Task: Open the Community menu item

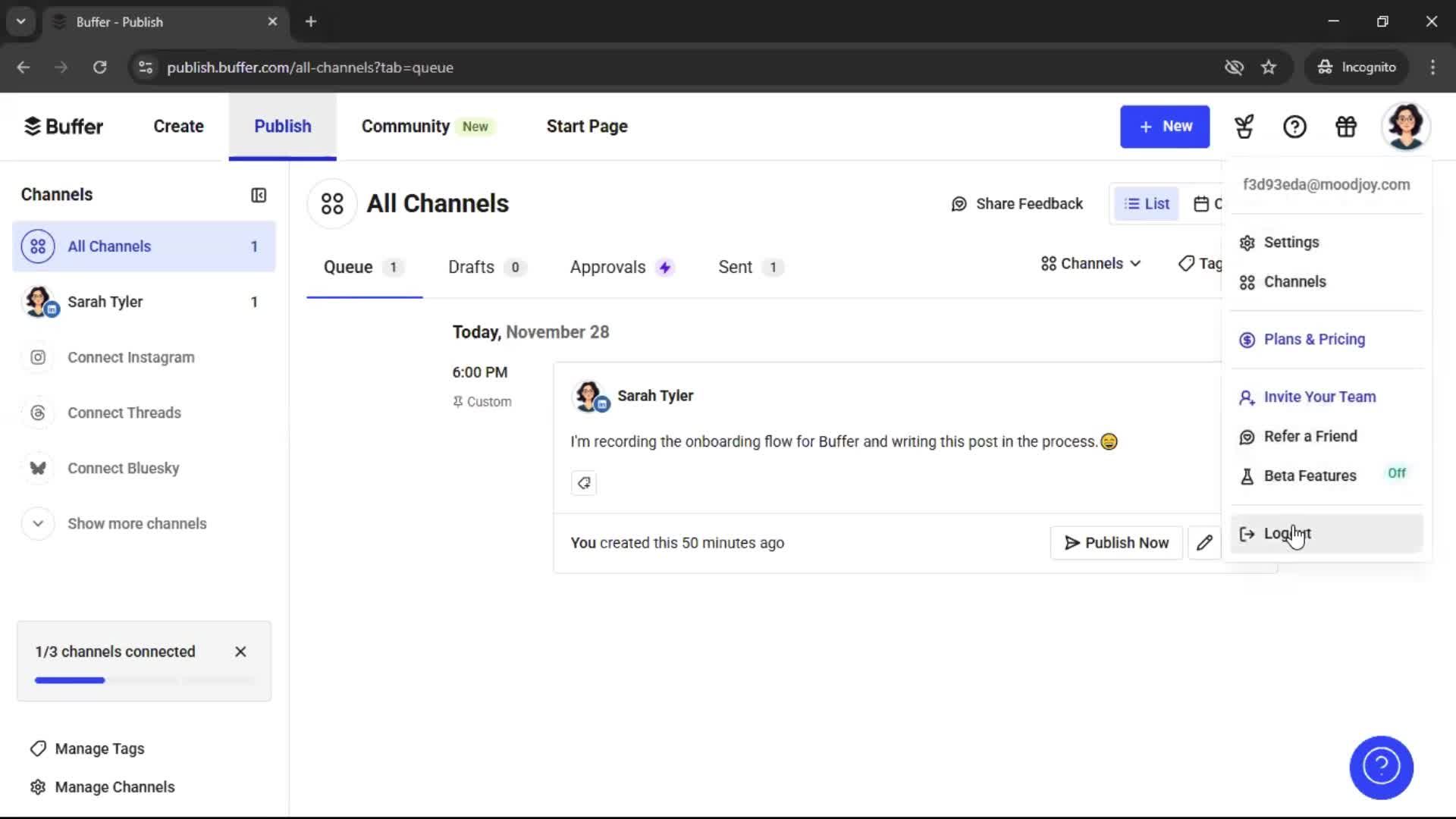Action: point(404,126)
